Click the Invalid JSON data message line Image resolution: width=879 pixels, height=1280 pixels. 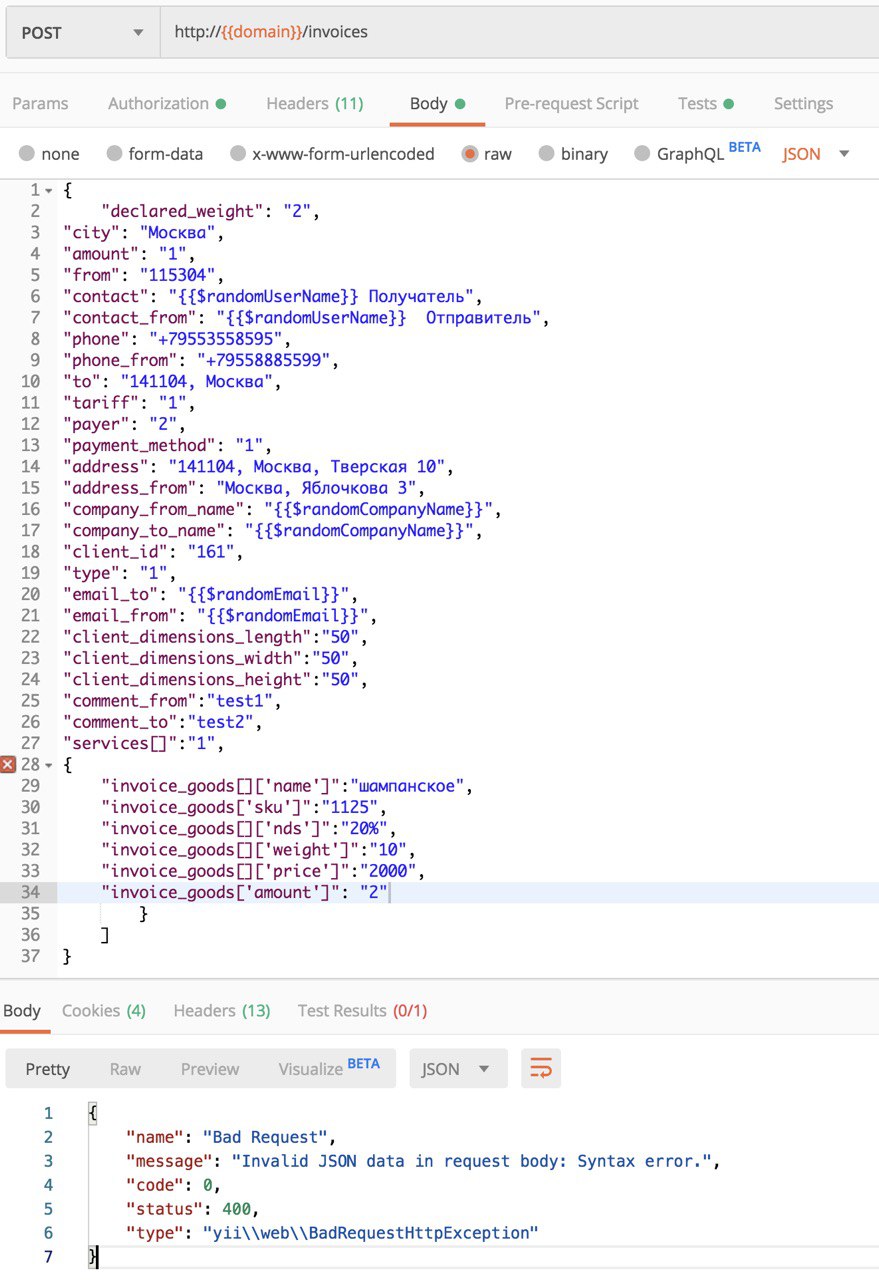click(x=423, y=1161)
